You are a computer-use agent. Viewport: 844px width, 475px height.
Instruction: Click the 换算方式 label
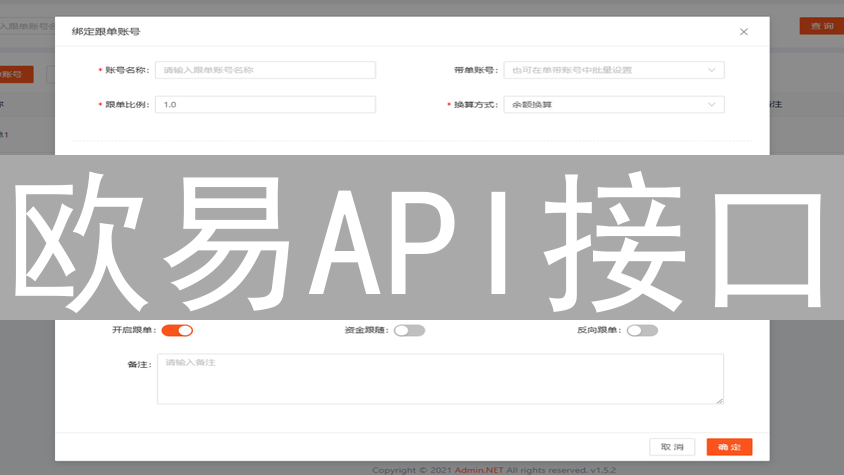tap(475, 104)
